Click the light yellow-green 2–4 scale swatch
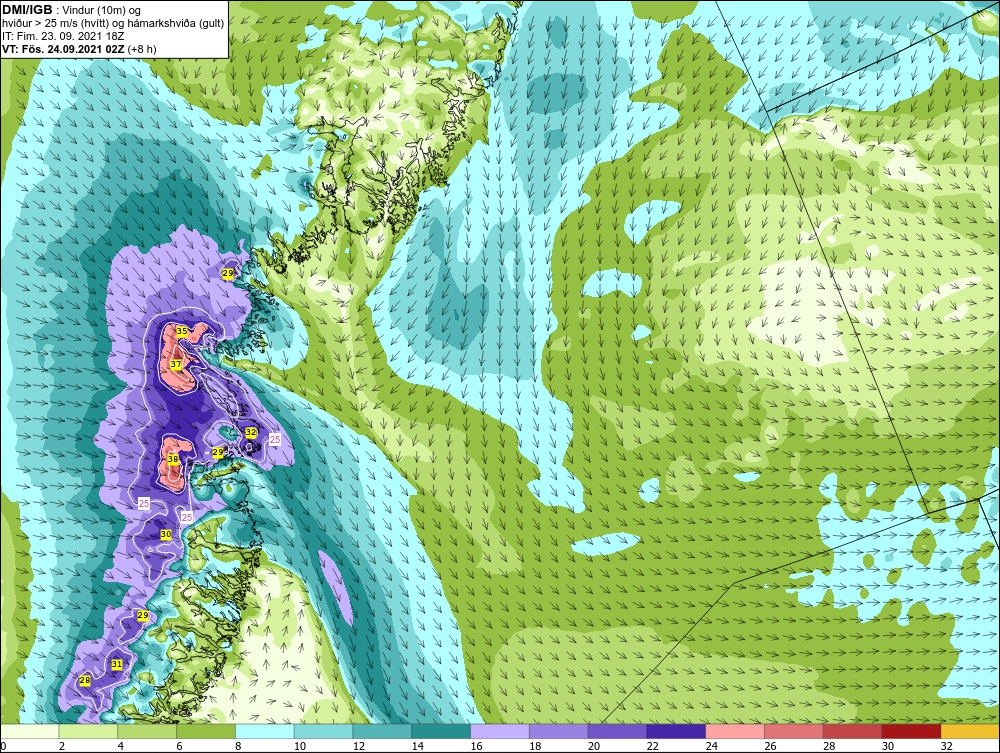Image resolution: width=1000 pixels, height=753 pixels. [88, 731]
